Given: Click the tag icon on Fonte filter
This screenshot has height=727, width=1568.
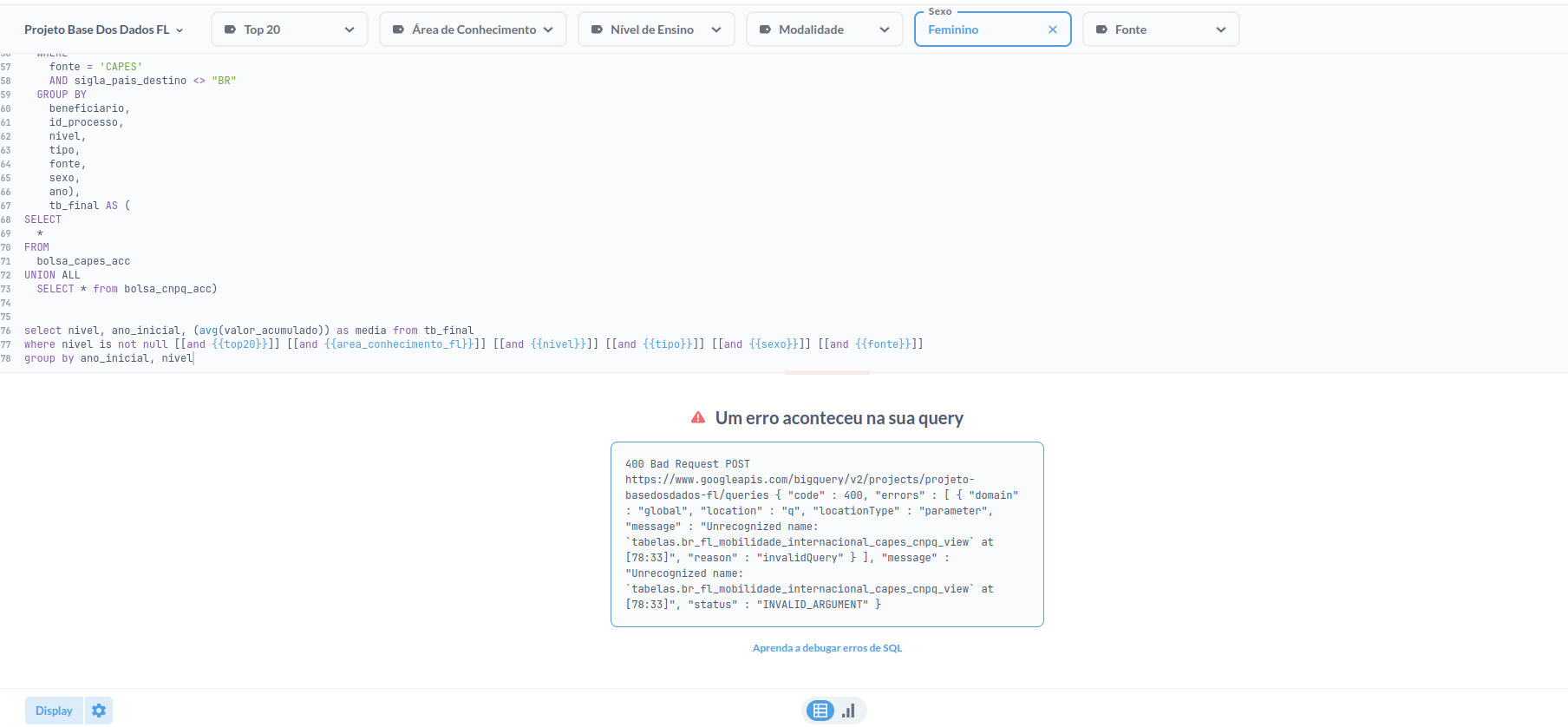Looking at the screenshot, I should point(1101,29).
